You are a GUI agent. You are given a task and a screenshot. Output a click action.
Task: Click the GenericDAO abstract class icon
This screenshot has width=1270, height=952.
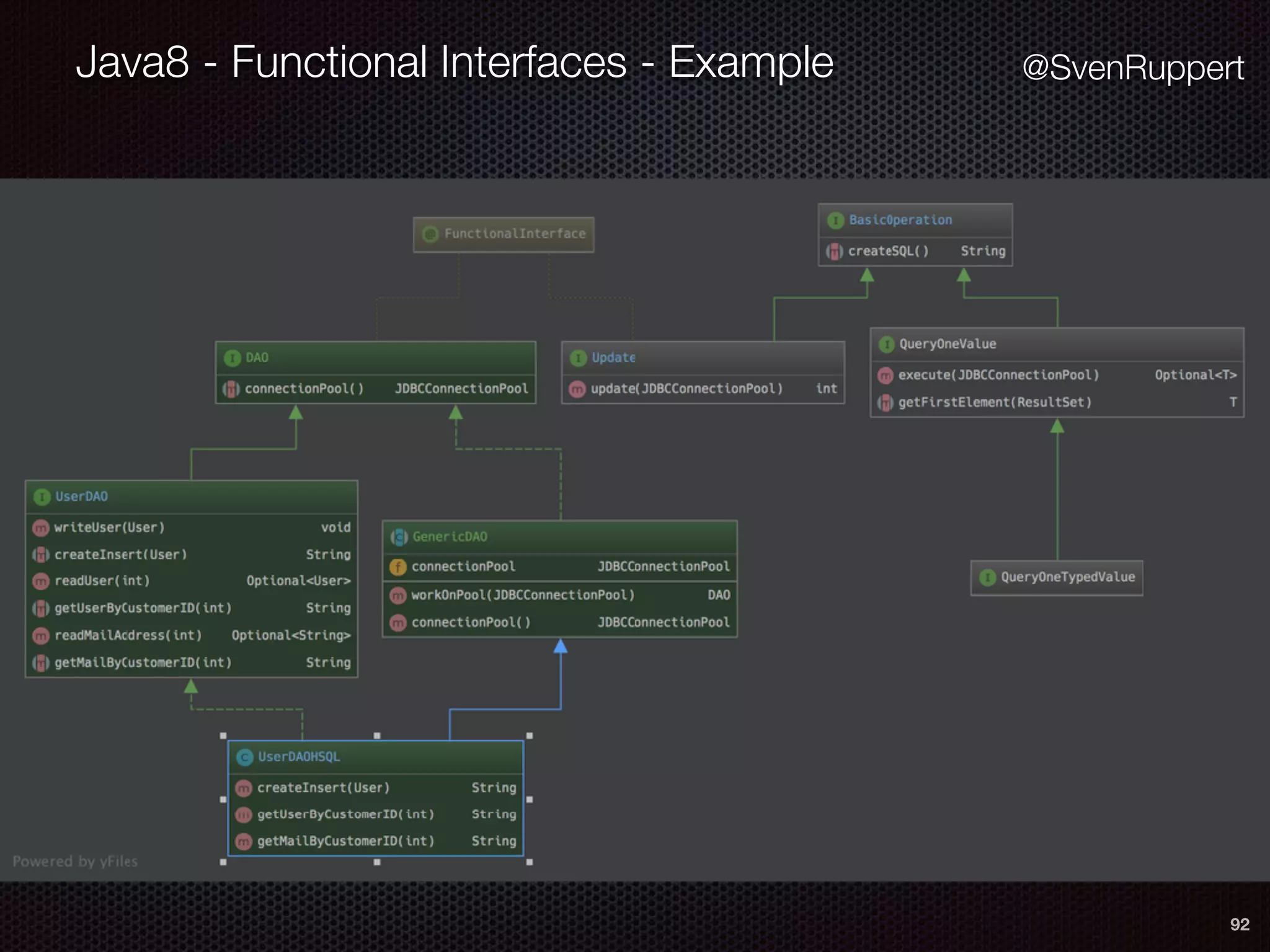click(x=399, y=537)
